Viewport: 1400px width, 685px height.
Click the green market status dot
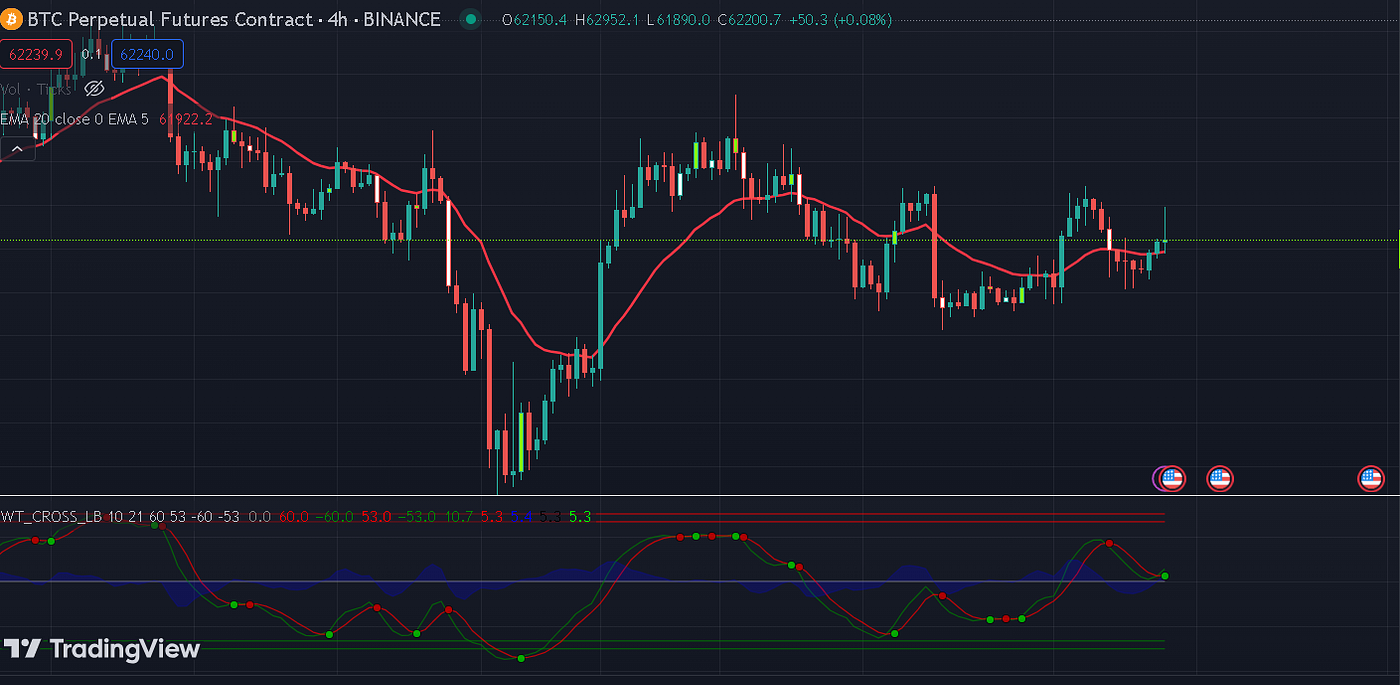(471, 19)
